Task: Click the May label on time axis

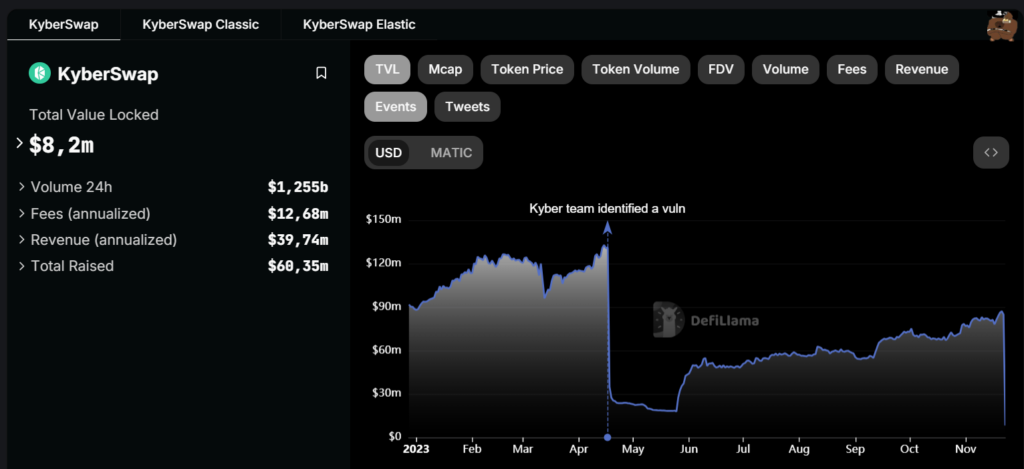Action: click(x=633, y=449)
